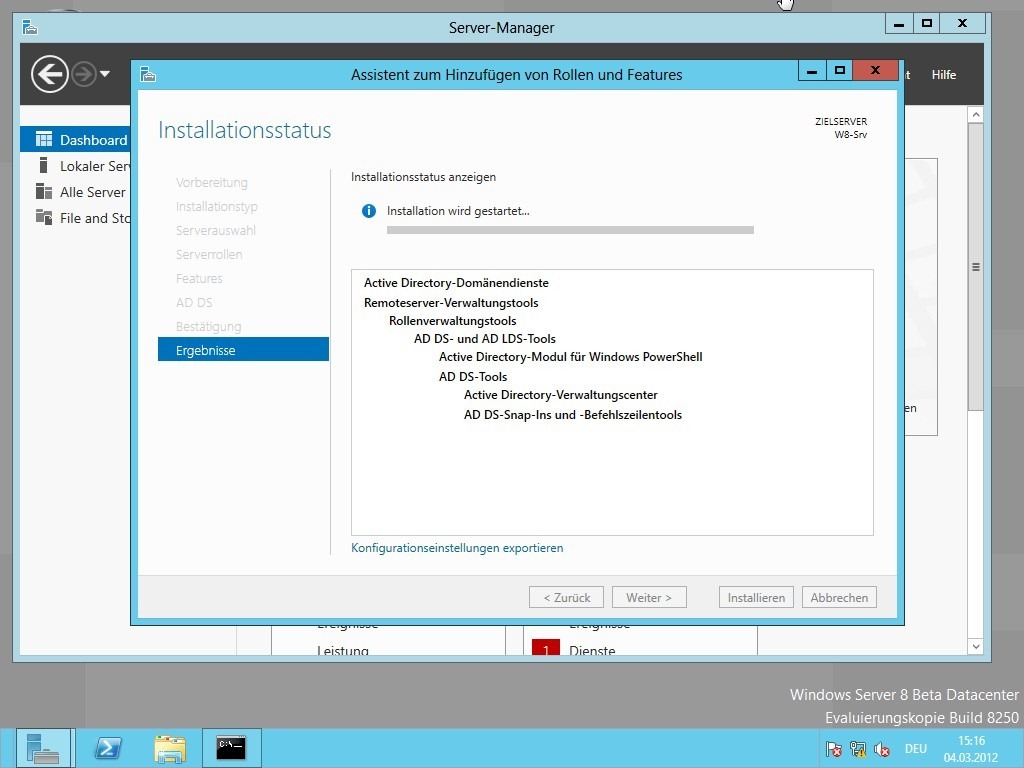Screen dimensions: 1024x768
Task: Select Dashboard in the Server-Manager sidebar
Action: tap(75, 139)
